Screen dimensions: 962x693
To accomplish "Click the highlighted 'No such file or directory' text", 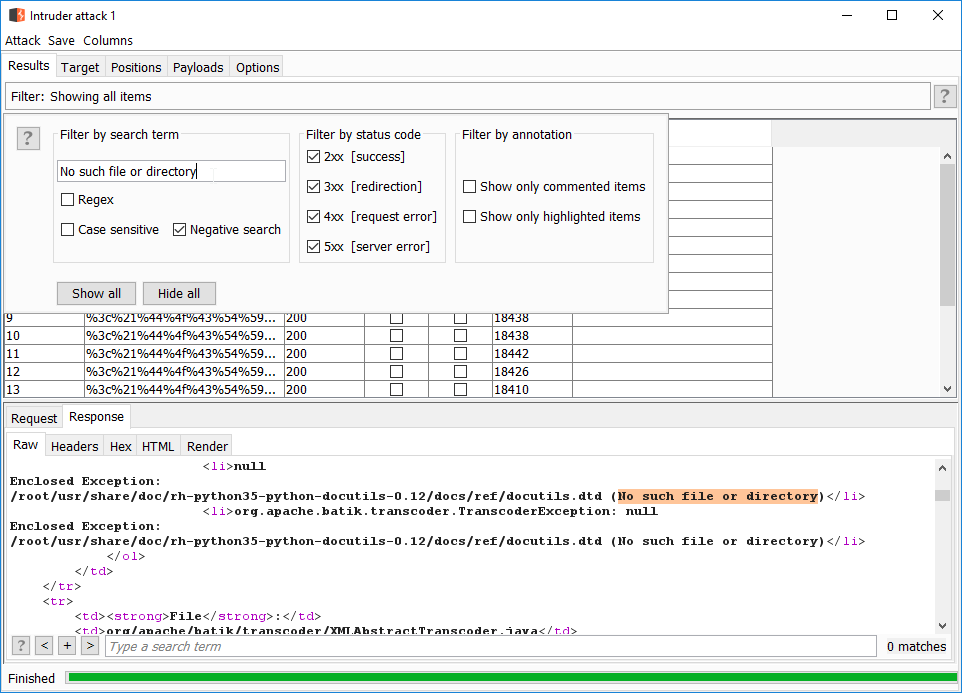I will tap(718, 496).
